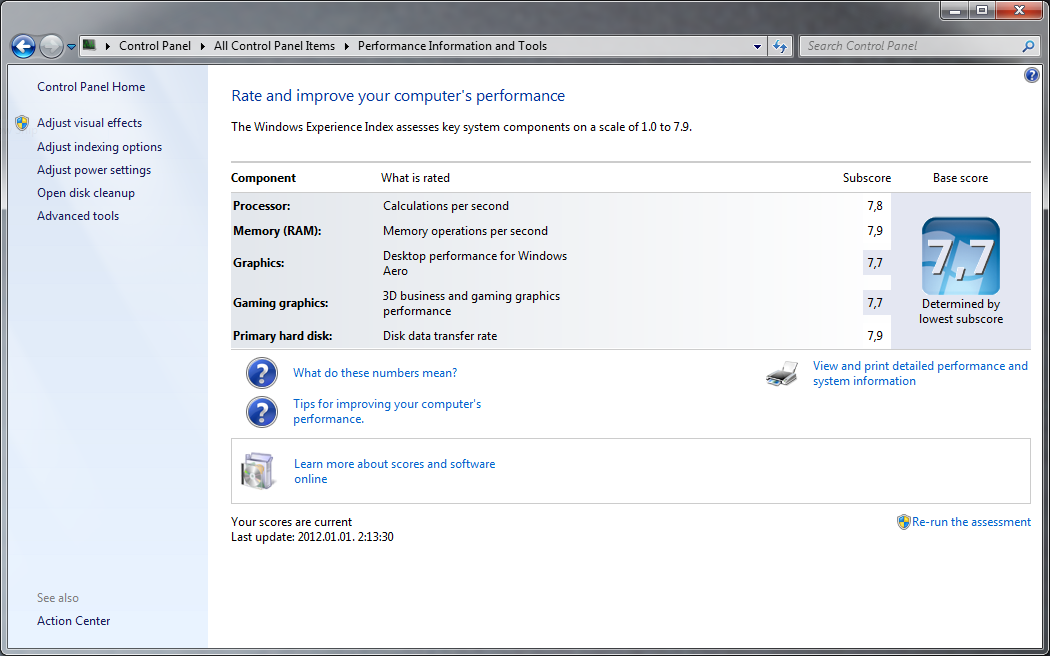View and print detailed performance information
The image size is (1050, 656).
(920, 374)
